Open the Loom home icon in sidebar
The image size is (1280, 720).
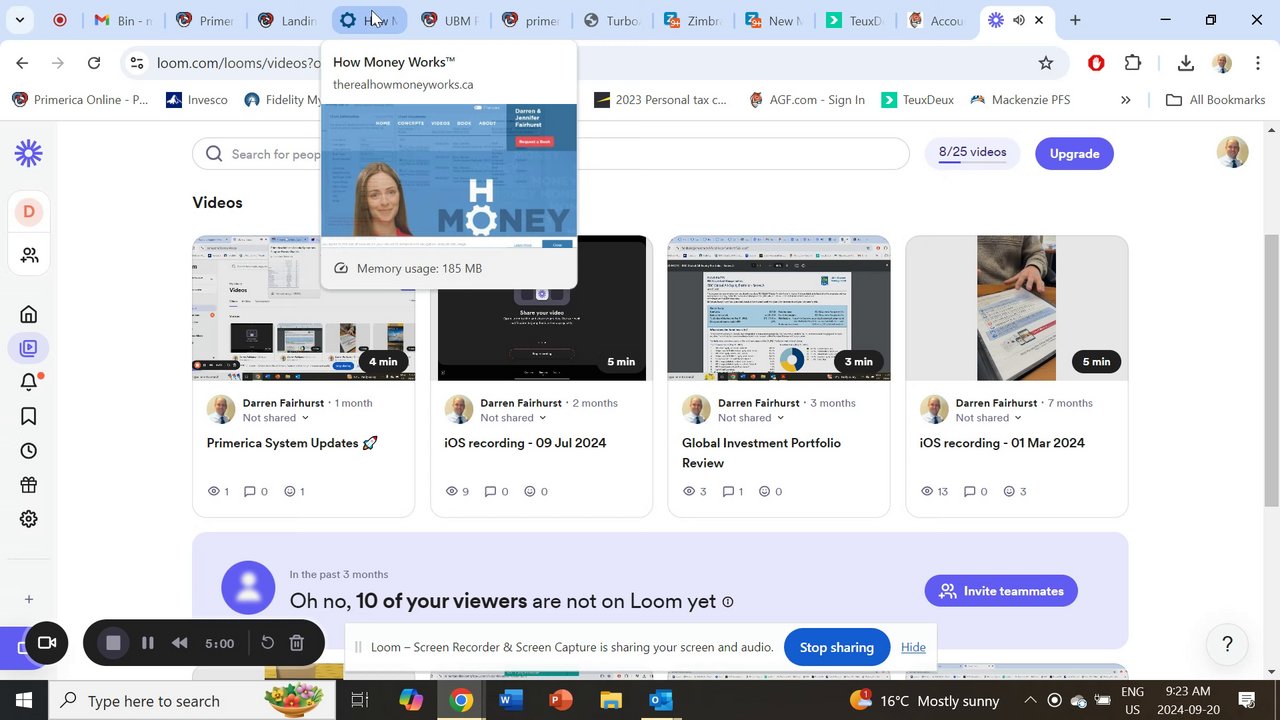coord(29,314)
